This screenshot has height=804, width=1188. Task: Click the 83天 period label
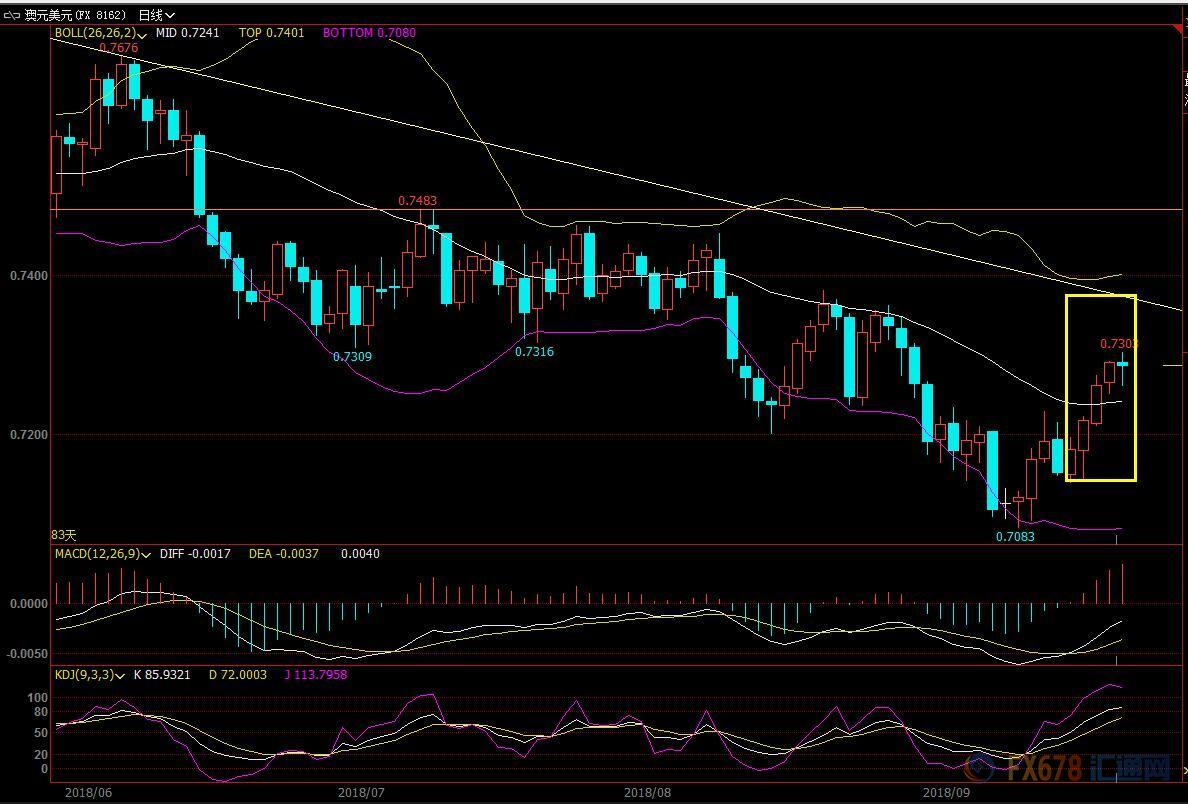(64, 536)
